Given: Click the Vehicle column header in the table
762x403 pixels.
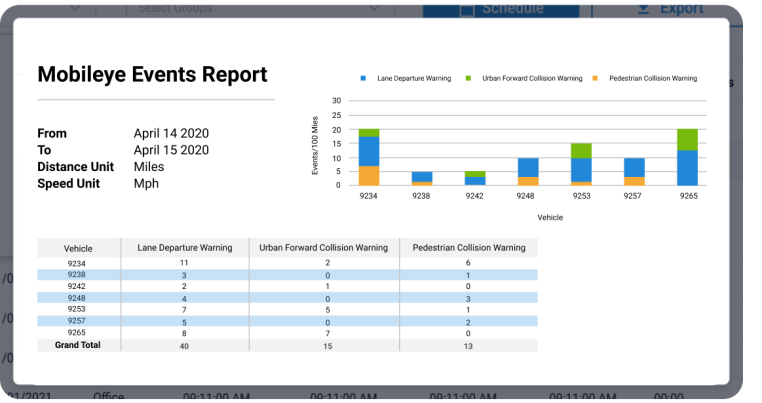Looking at the screenshot, I should click(78, 248).
